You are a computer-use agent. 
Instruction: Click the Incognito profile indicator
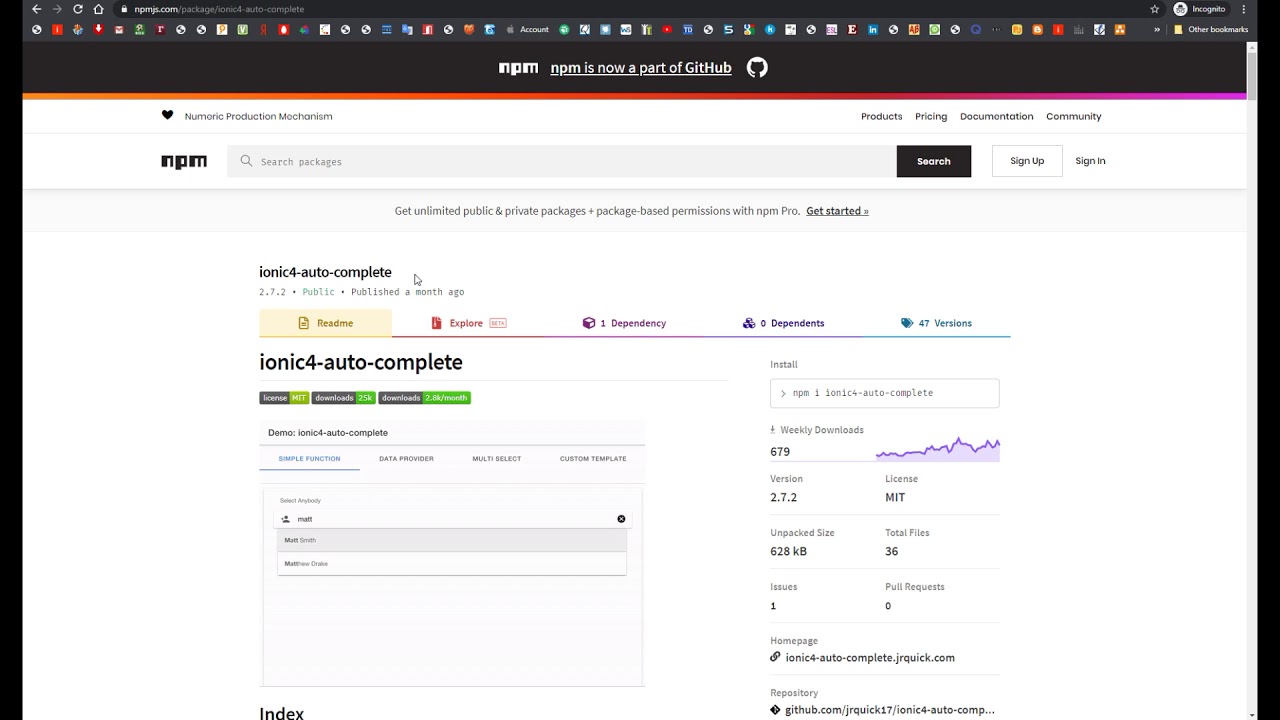(x=1200, y=9)
